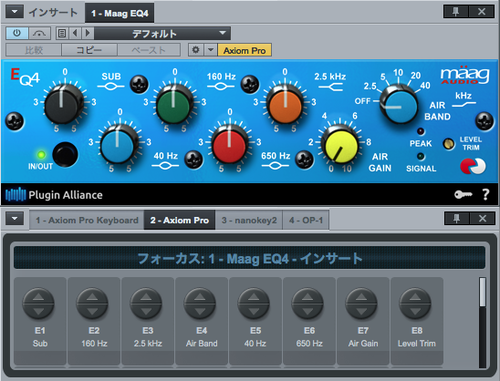Select the 1 - Maag EQ4 tab
The width and height of the screenshot is (500, 381).
[120, 13]
